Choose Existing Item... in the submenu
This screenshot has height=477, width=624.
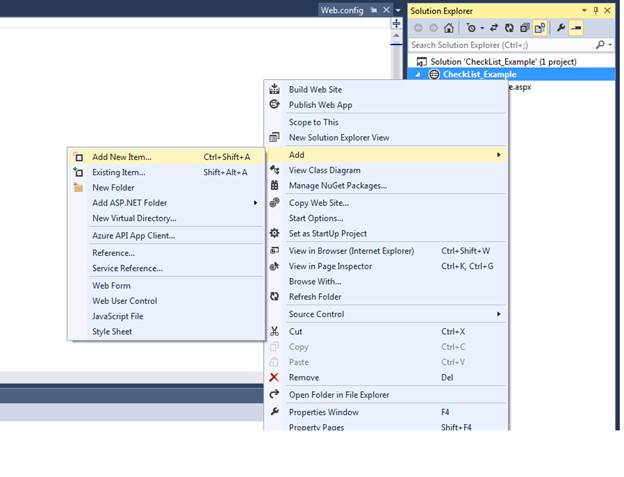(x=166, y=172)
